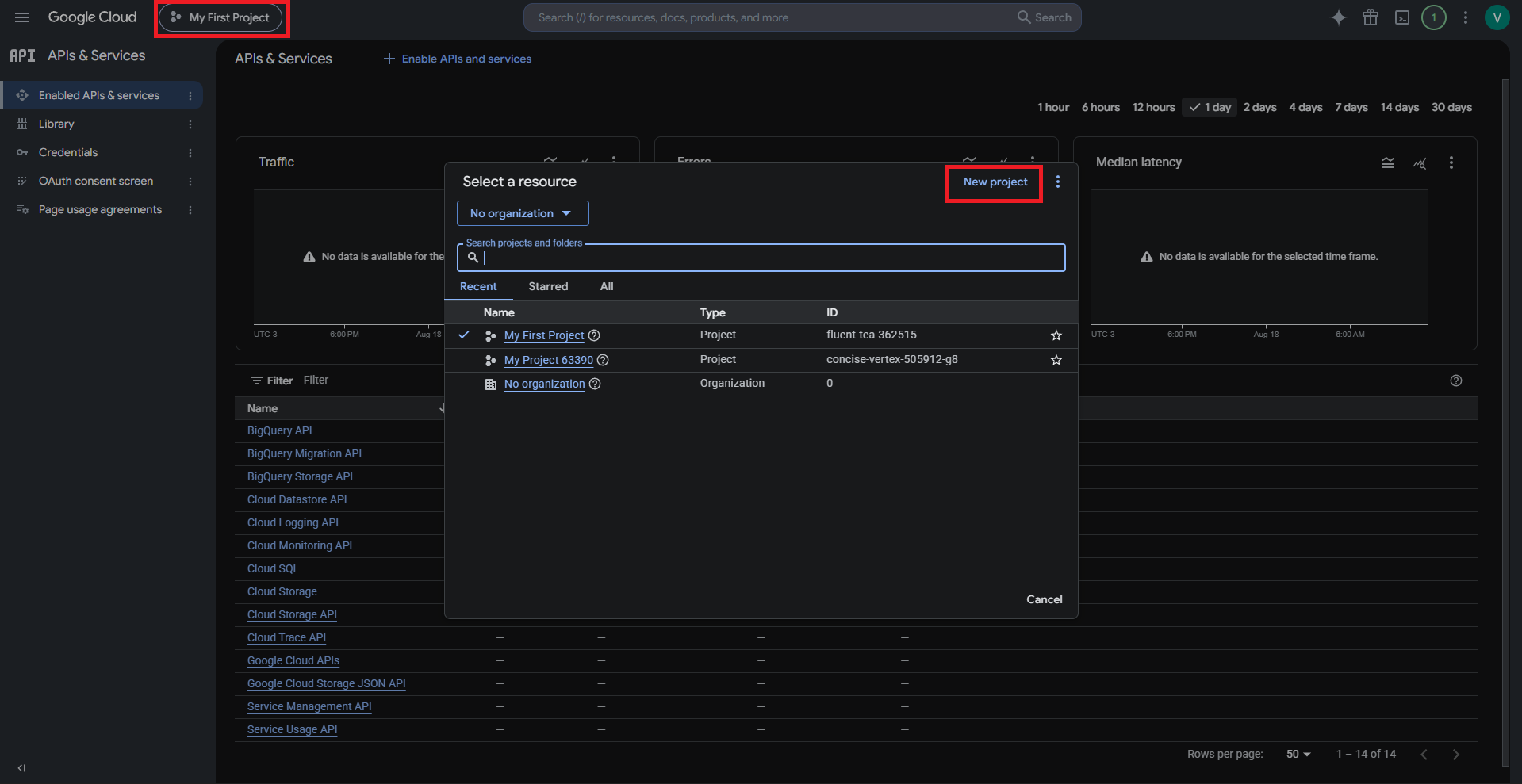1522x784 pixels.
Task: Select 4 days time range
Action: (1306, 107)
